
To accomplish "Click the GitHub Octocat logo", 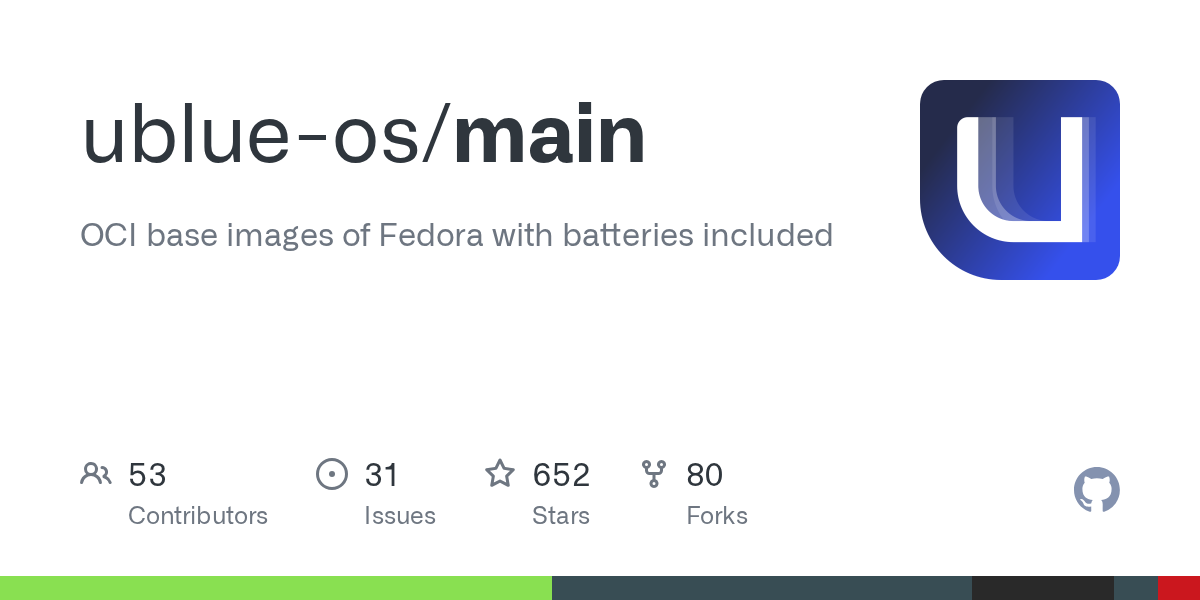I will (x=1096, y=491).
